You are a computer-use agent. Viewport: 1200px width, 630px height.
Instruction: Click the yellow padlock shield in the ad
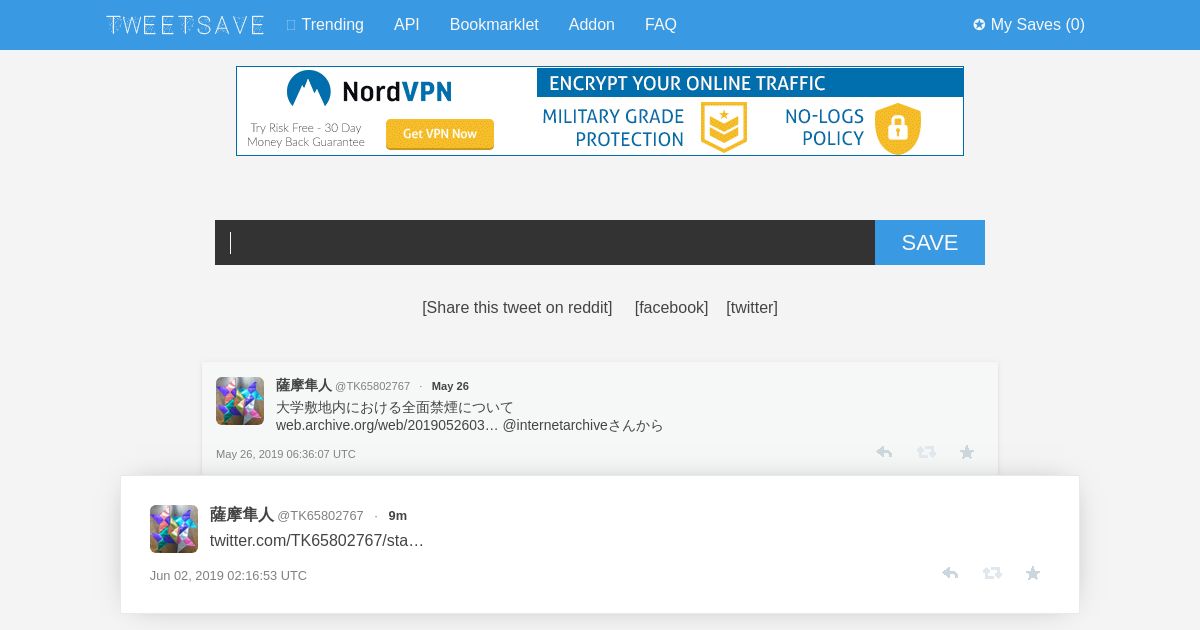[898, 129]
